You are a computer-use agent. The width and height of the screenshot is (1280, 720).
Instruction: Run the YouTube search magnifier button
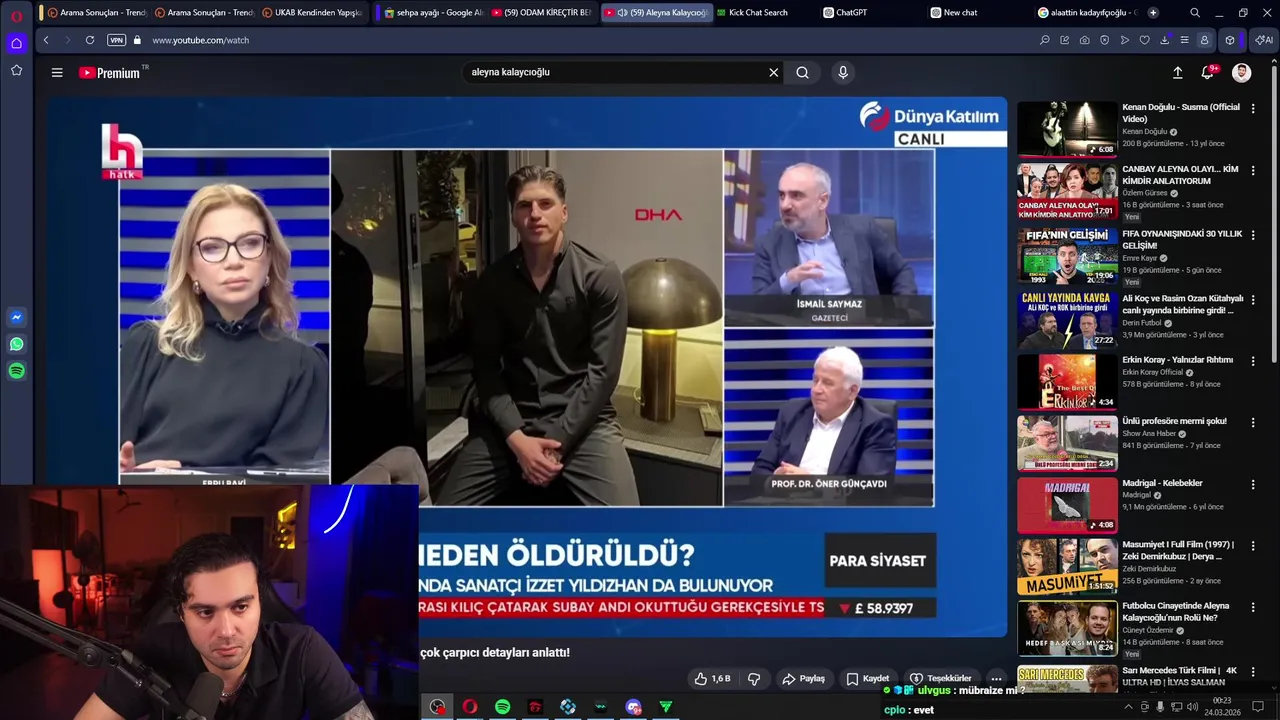point(802,72)
